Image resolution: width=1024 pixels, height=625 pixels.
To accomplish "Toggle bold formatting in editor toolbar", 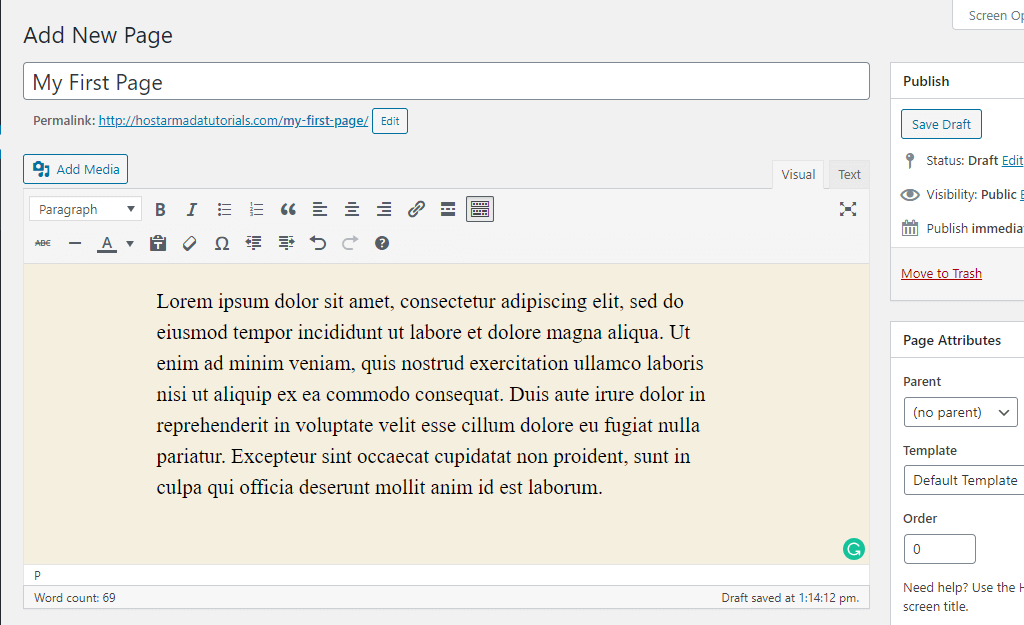I will 160,210.
